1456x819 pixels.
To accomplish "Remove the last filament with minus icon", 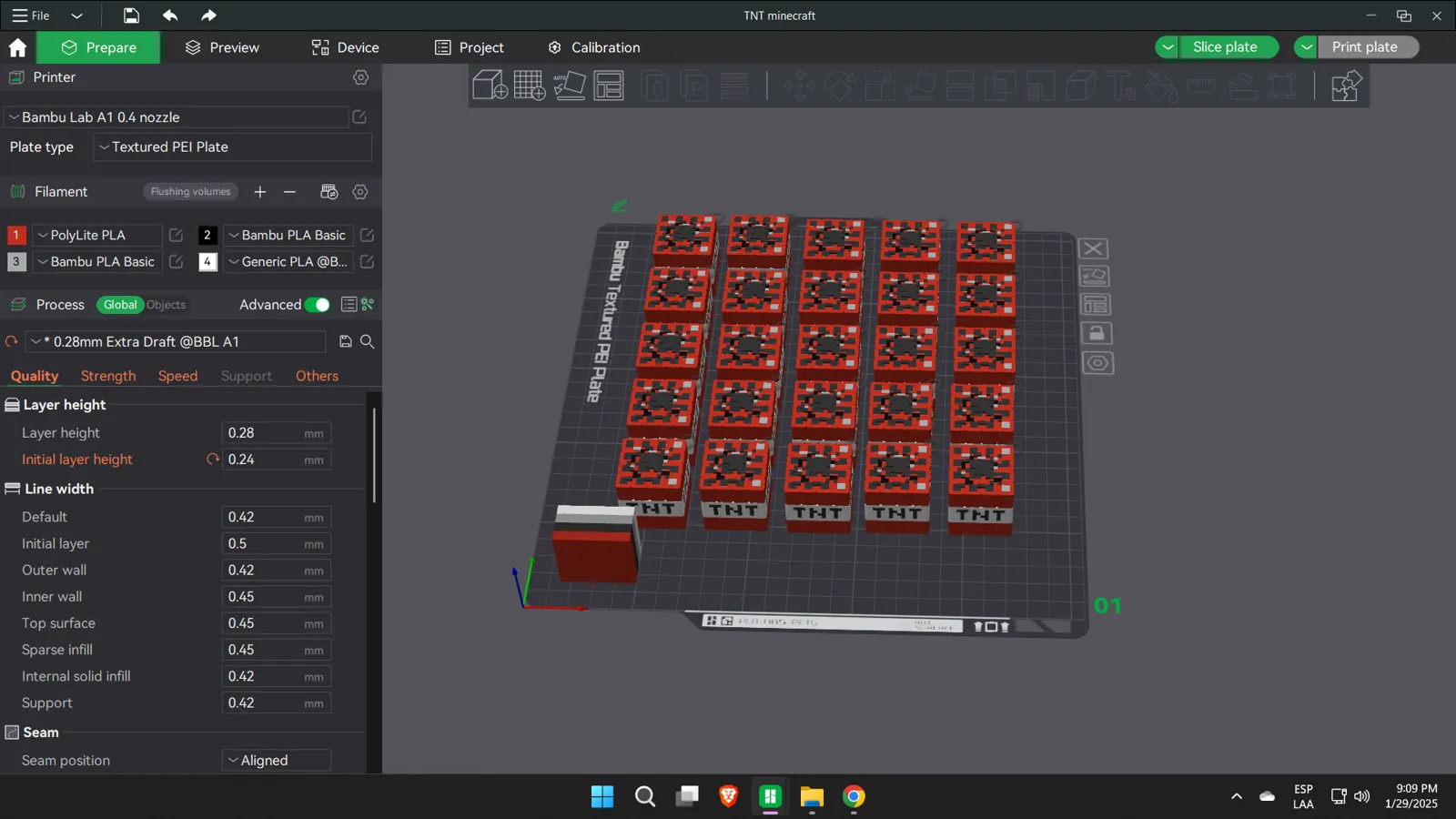I will coord(289,192).
